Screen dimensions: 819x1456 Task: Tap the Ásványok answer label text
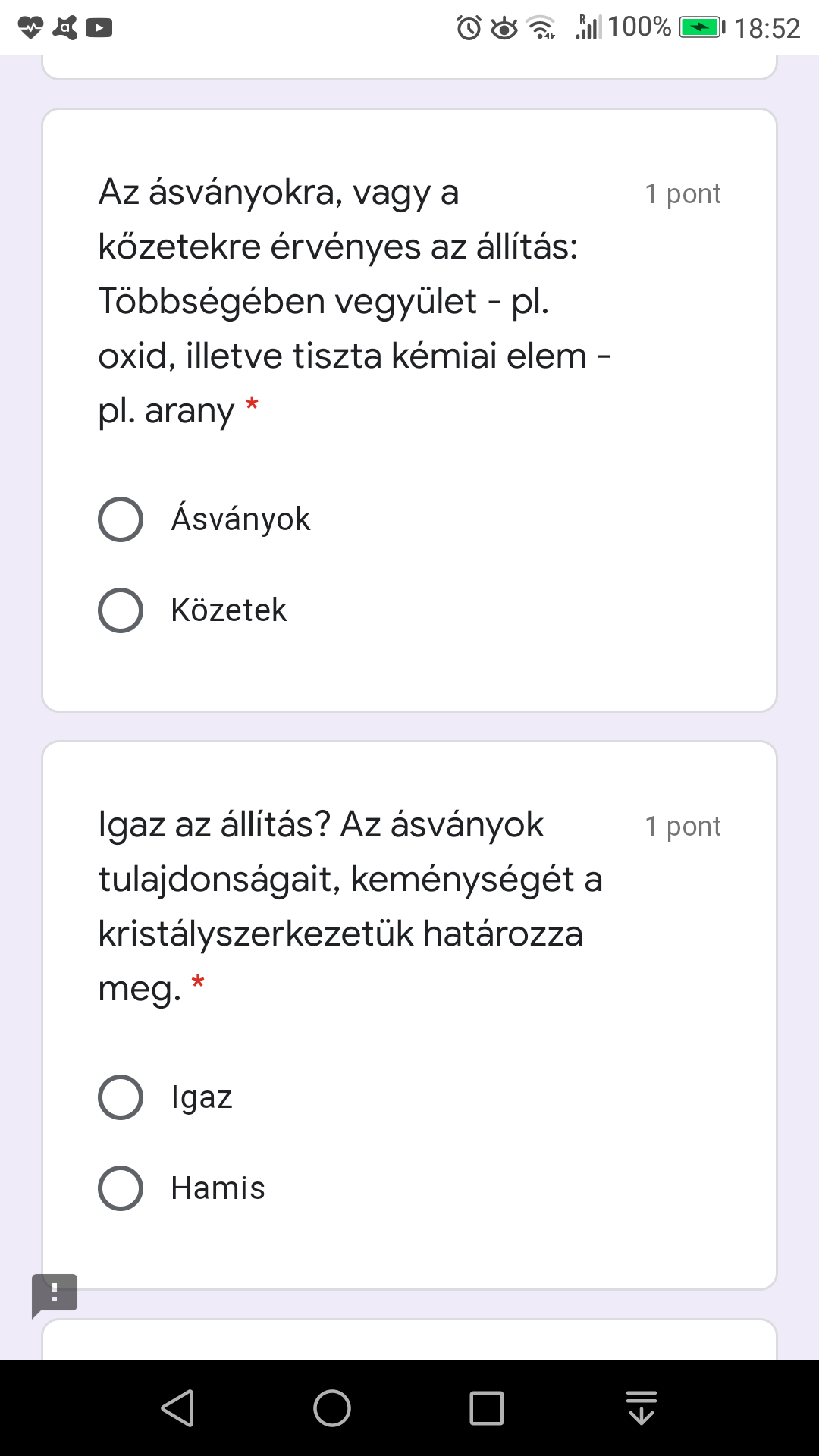[x=240, y=519]
